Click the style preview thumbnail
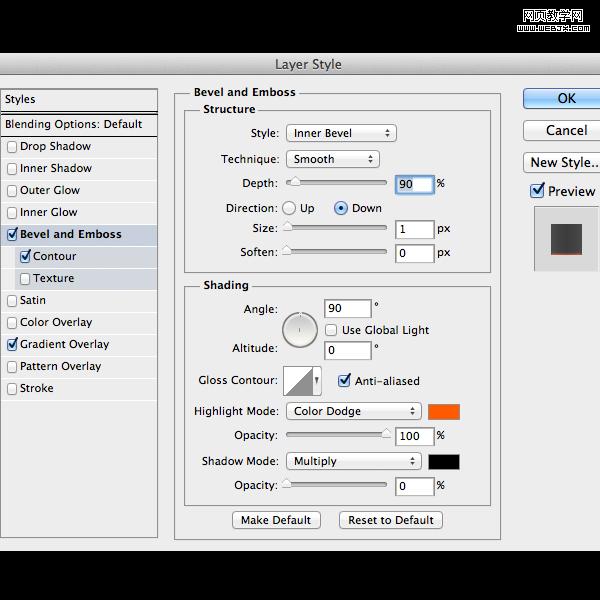Screen dimensions: 600x600 pos(566,239)
